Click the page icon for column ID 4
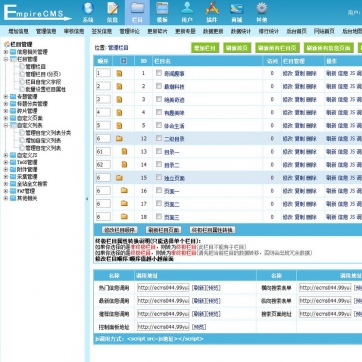The image size is (362, 362). [119, 113]
